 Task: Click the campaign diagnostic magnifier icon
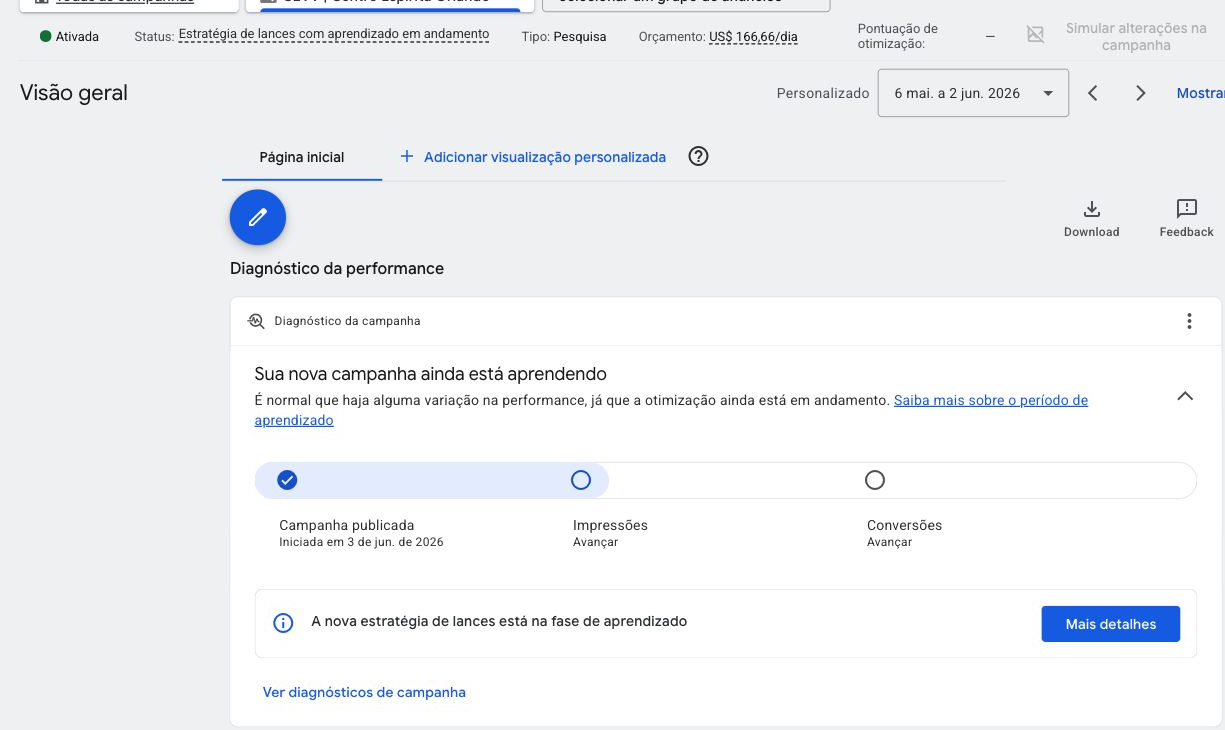tap(256, 321)
